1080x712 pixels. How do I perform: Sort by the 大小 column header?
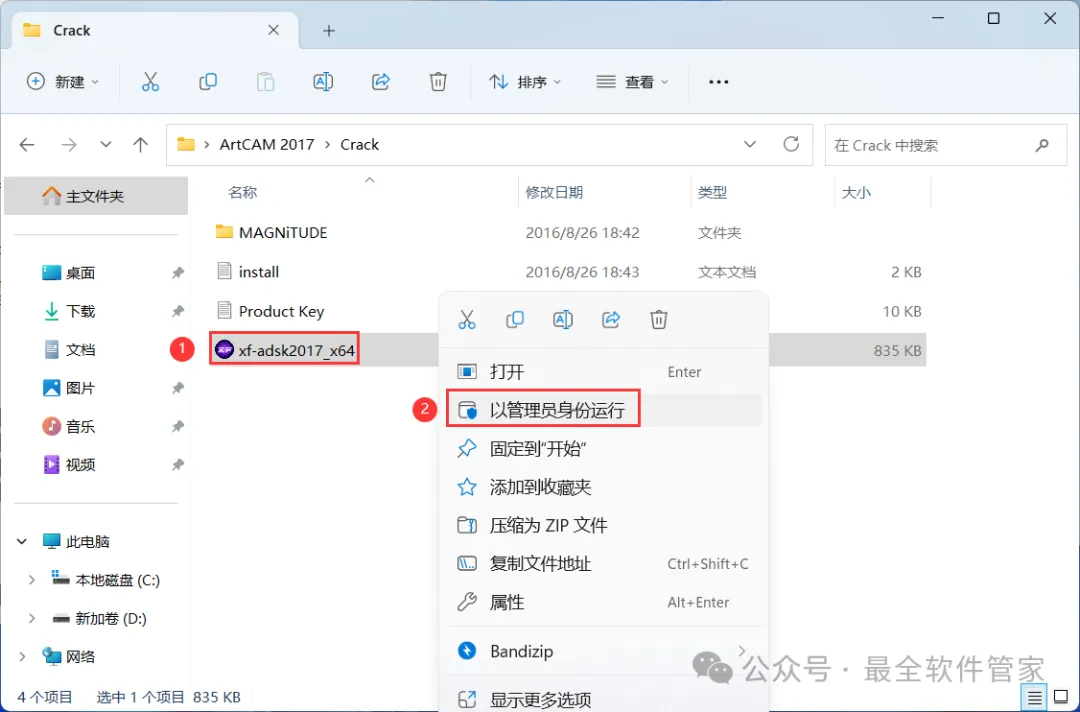point(856,192)
